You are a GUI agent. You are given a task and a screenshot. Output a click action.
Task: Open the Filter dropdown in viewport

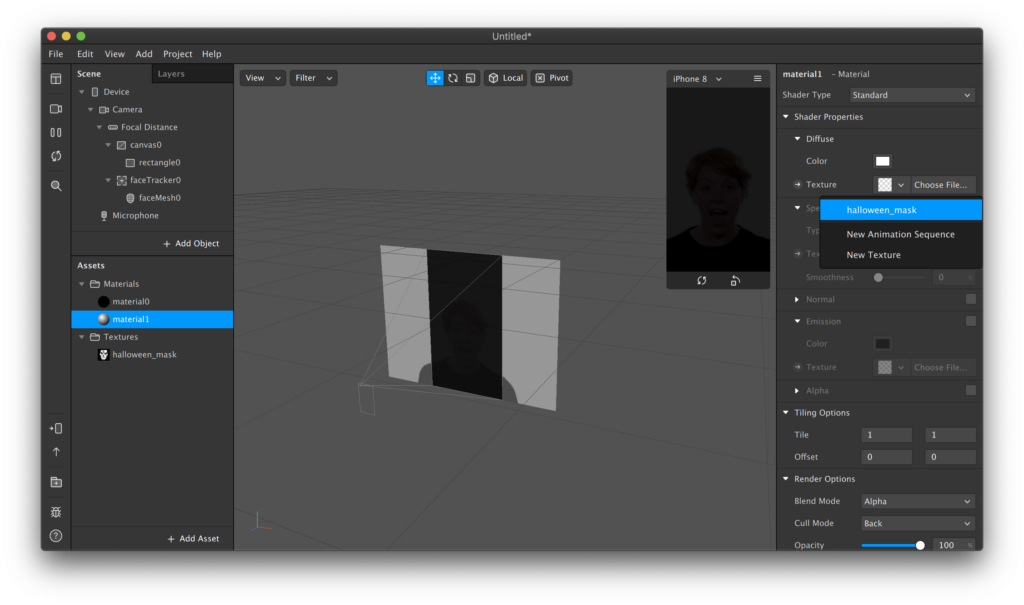(313, 78)
